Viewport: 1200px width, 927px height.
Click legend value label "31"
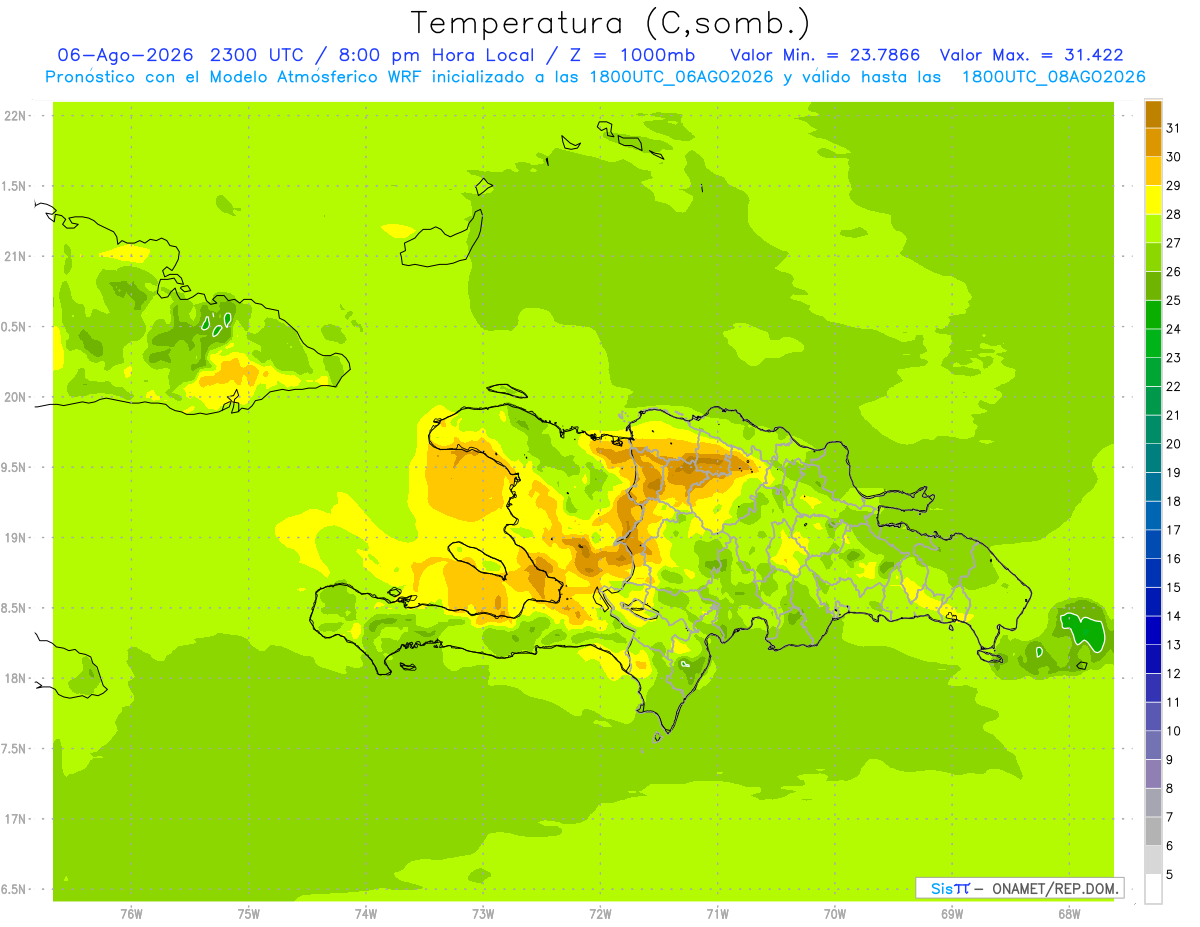(1174, 128)
